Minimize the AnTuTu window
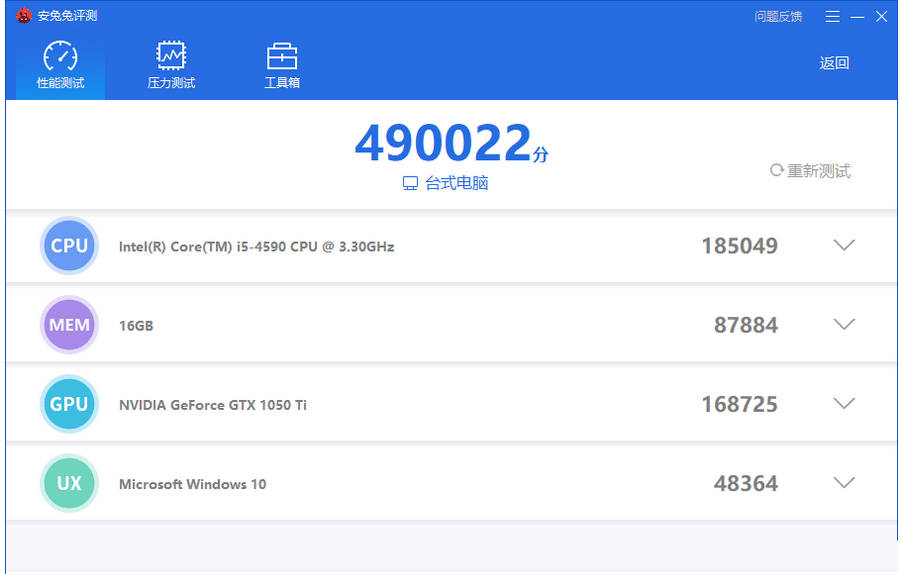Viewport: 901px width, 574px height. 857,17
